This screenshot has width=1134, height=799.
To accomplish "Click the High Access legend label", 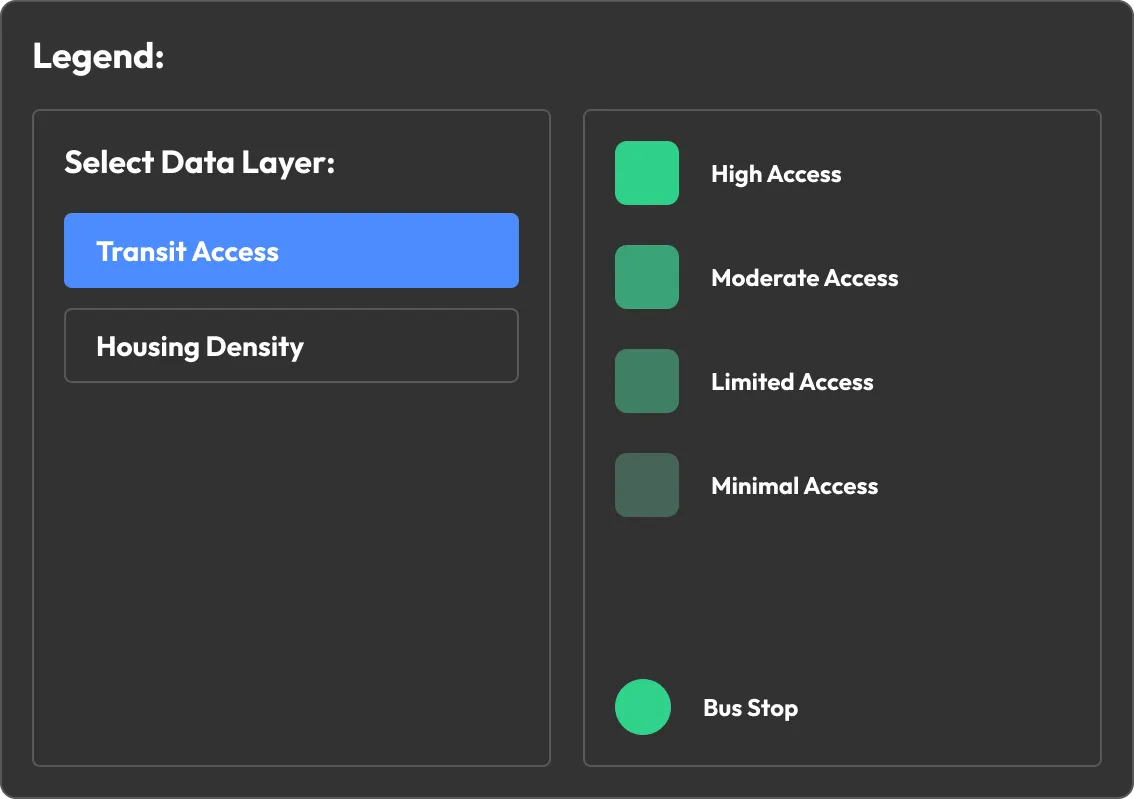I will click(x=776, y=174).
